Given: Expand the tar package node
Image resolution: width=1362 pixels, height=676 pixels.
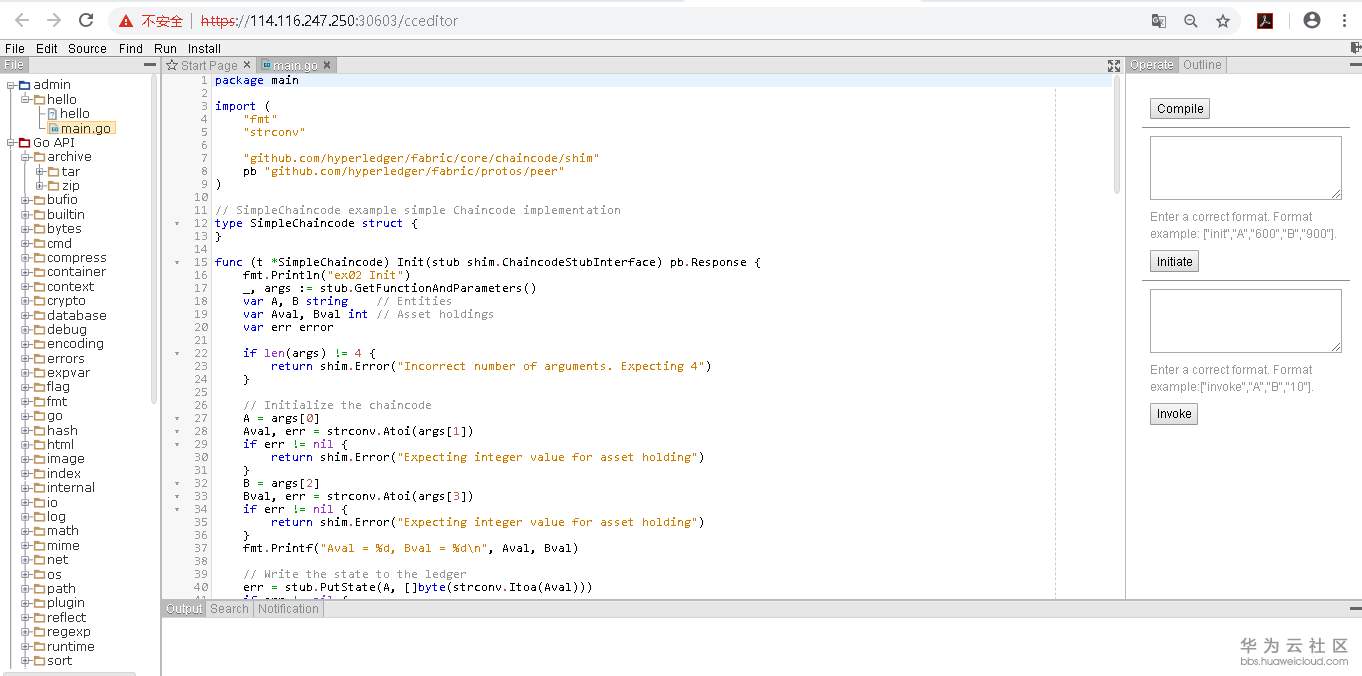Looking at the screenshot, I should click(40, 171).
